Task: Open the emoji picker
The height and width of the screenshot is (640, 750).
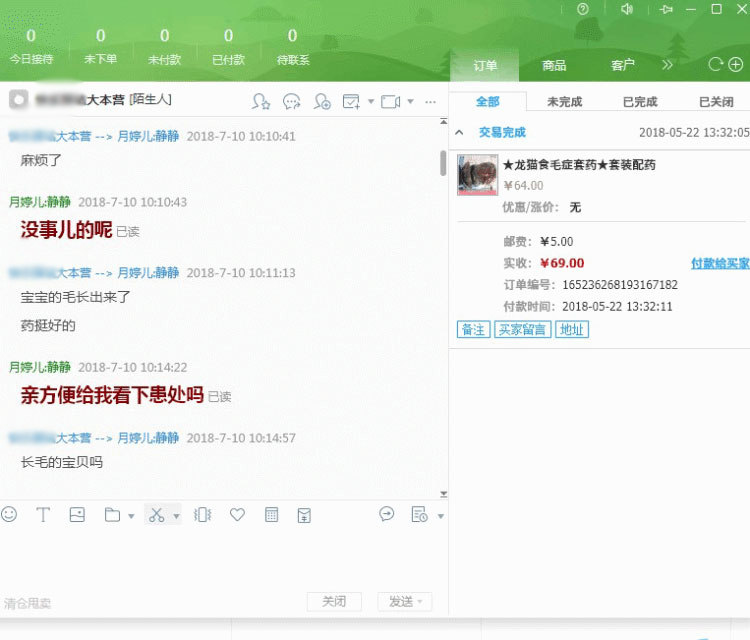Action: pos(9,515)
